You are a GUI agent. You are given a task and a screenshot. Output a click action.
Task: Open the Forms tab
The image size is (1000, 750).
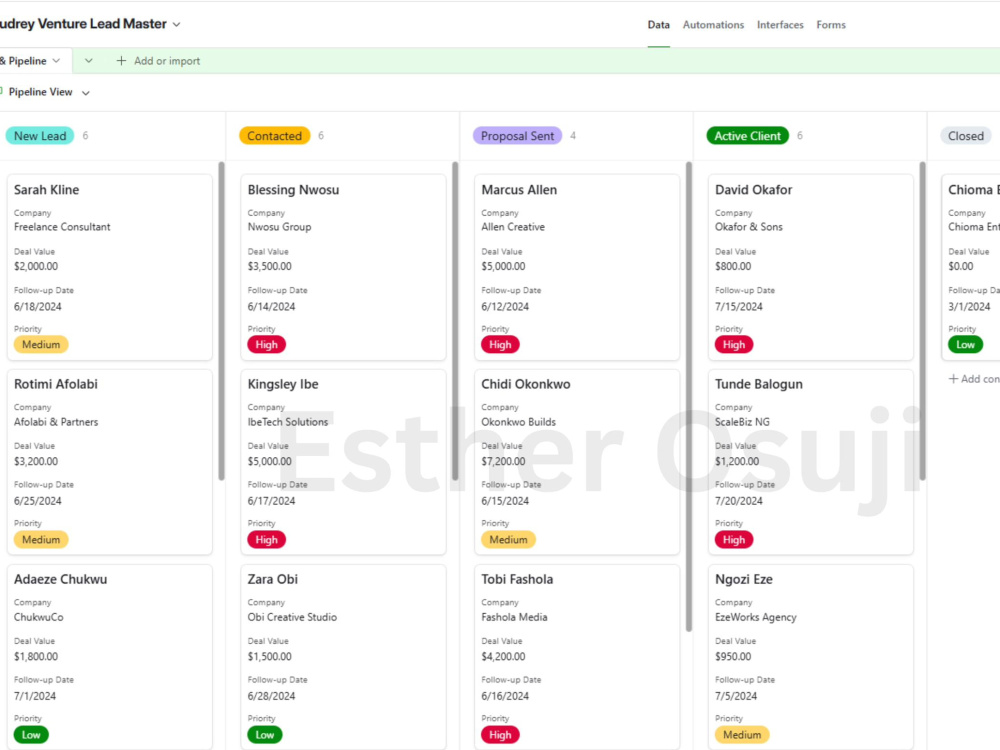830,25
